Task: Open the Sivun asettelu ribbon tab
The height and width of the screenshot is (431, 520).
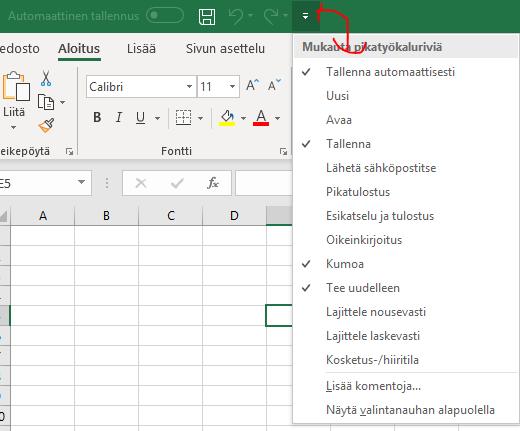Action: coord(225,49)
